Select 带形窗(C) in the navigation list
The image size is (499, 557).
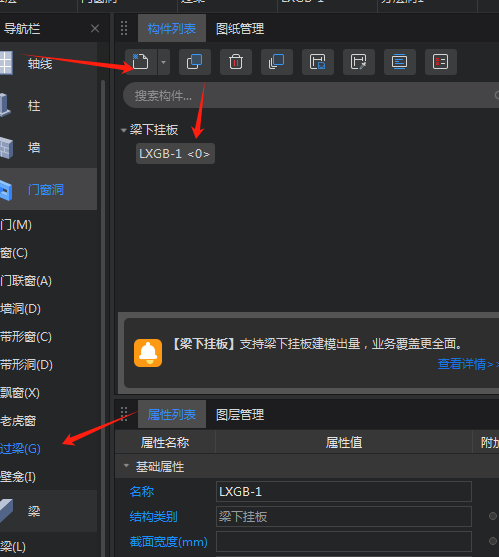click(x=26, y=337)
